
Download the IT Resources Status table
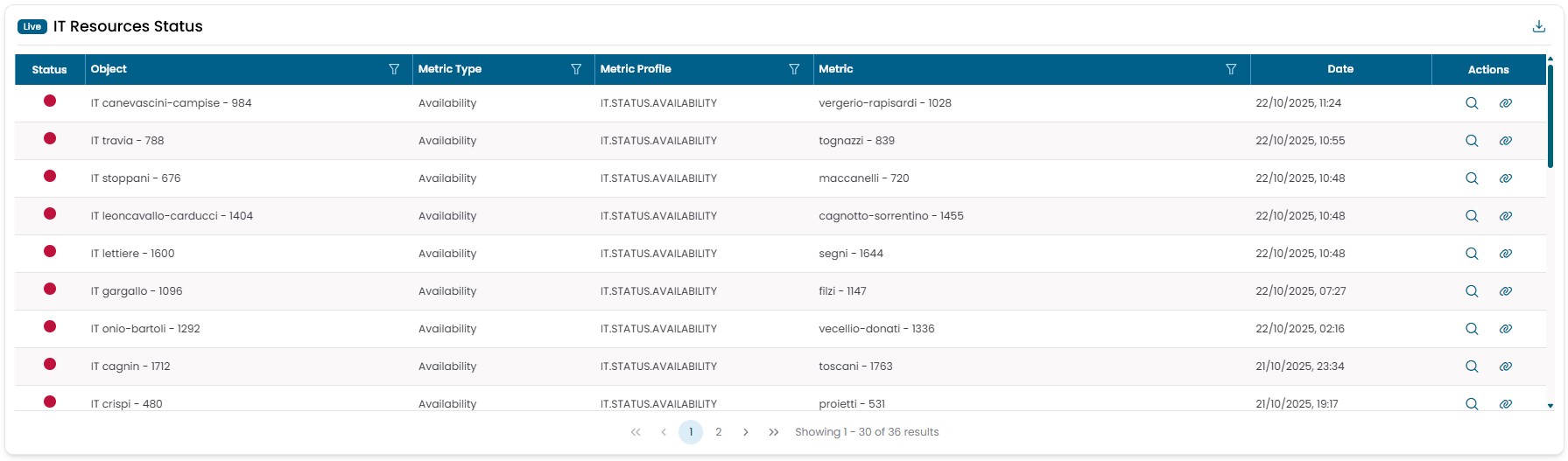[1538, 26]
